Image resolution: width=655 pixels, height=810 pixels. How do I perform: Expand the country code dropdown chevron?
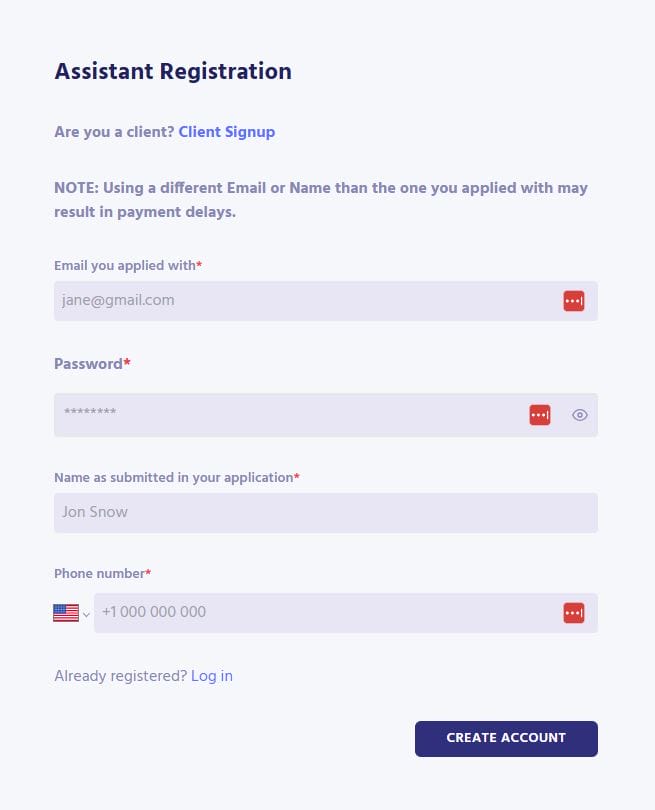point(86,614)
